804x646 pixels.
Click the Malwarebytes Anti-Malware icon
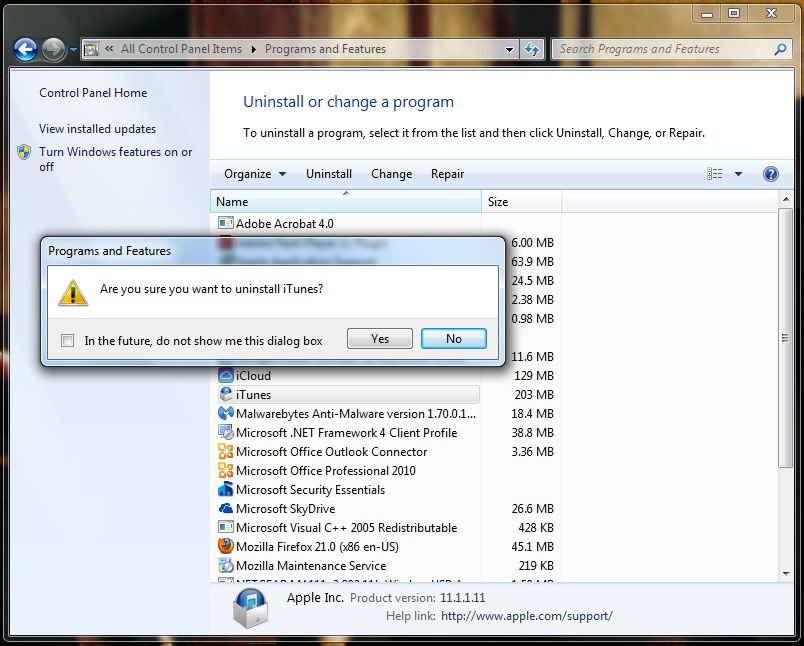click(x=226, y=414)
